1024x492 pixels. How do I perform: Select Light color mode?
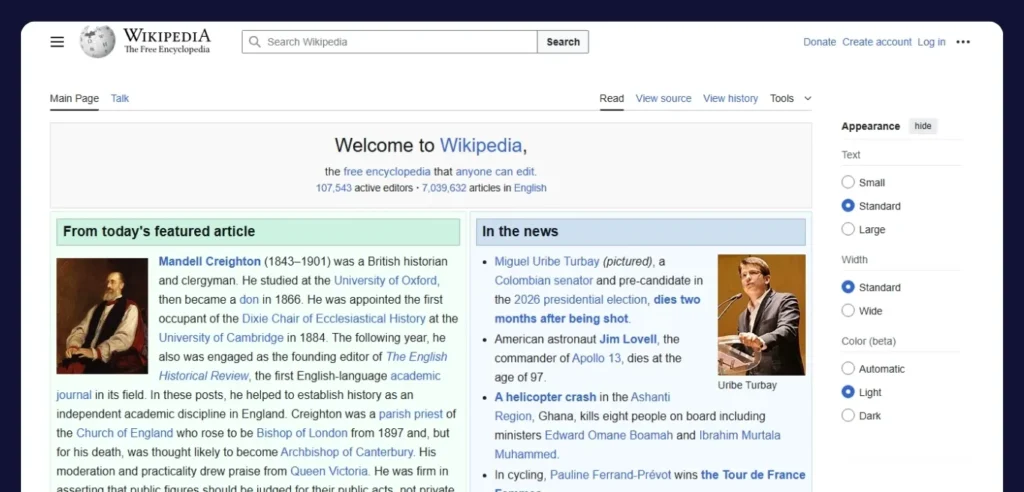click(x=848, y=392)
